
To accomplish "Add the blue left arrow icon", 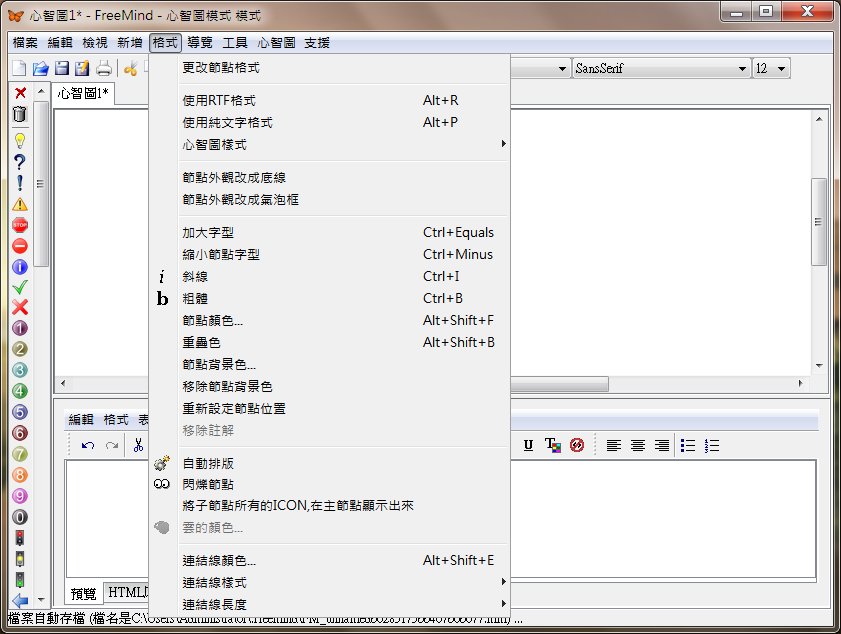I will tap(20, 601).
